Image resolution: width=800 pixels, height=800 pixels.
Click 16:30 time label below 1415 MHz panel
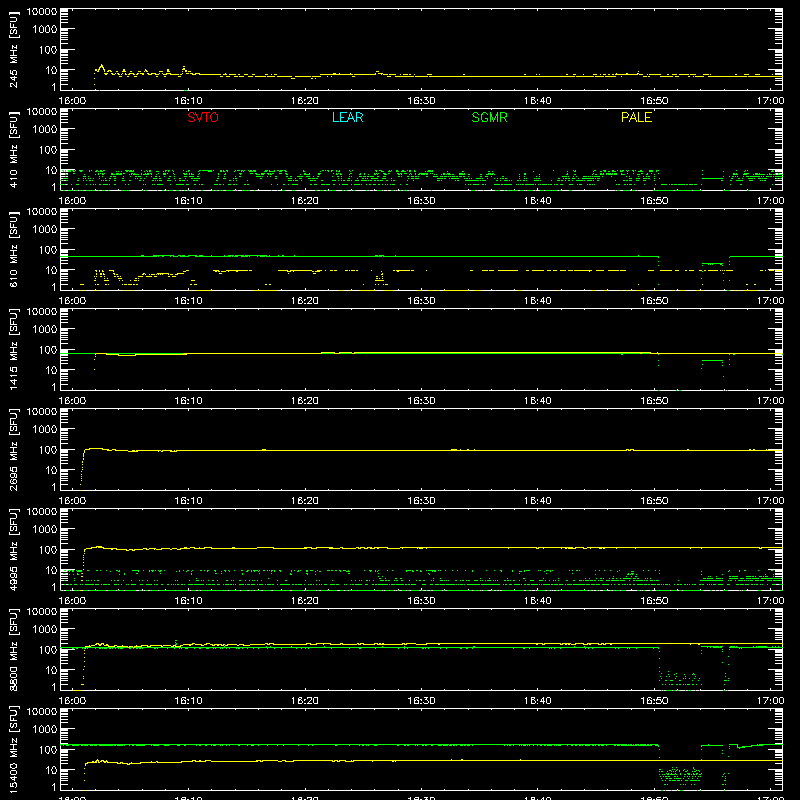(421, 401)
